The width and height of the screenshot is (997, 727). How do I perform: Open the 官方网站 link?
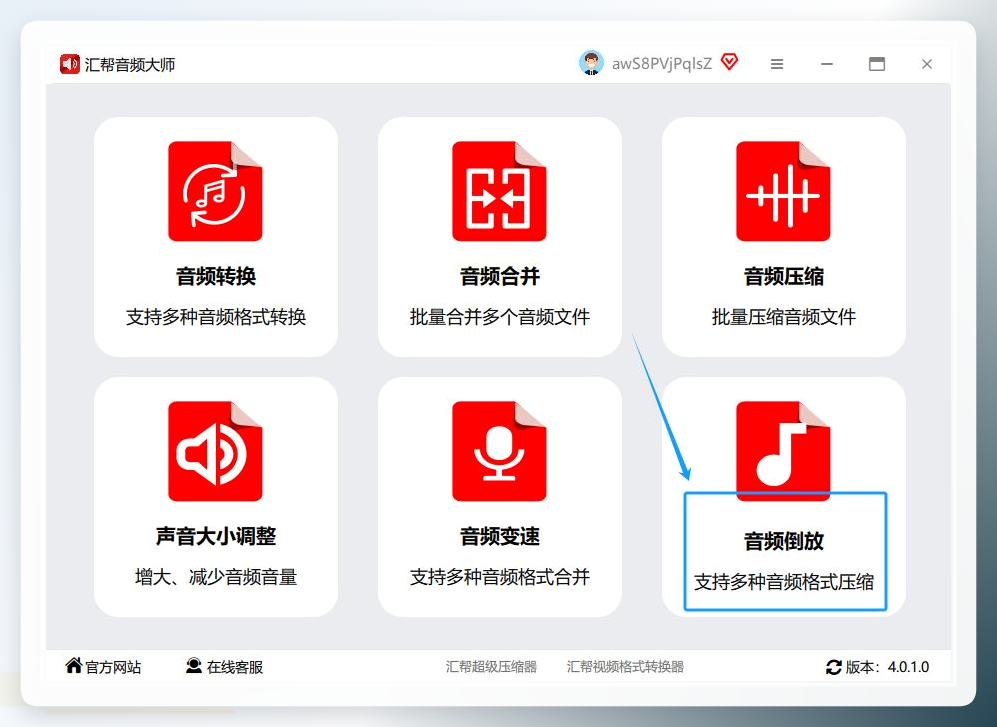113,667
